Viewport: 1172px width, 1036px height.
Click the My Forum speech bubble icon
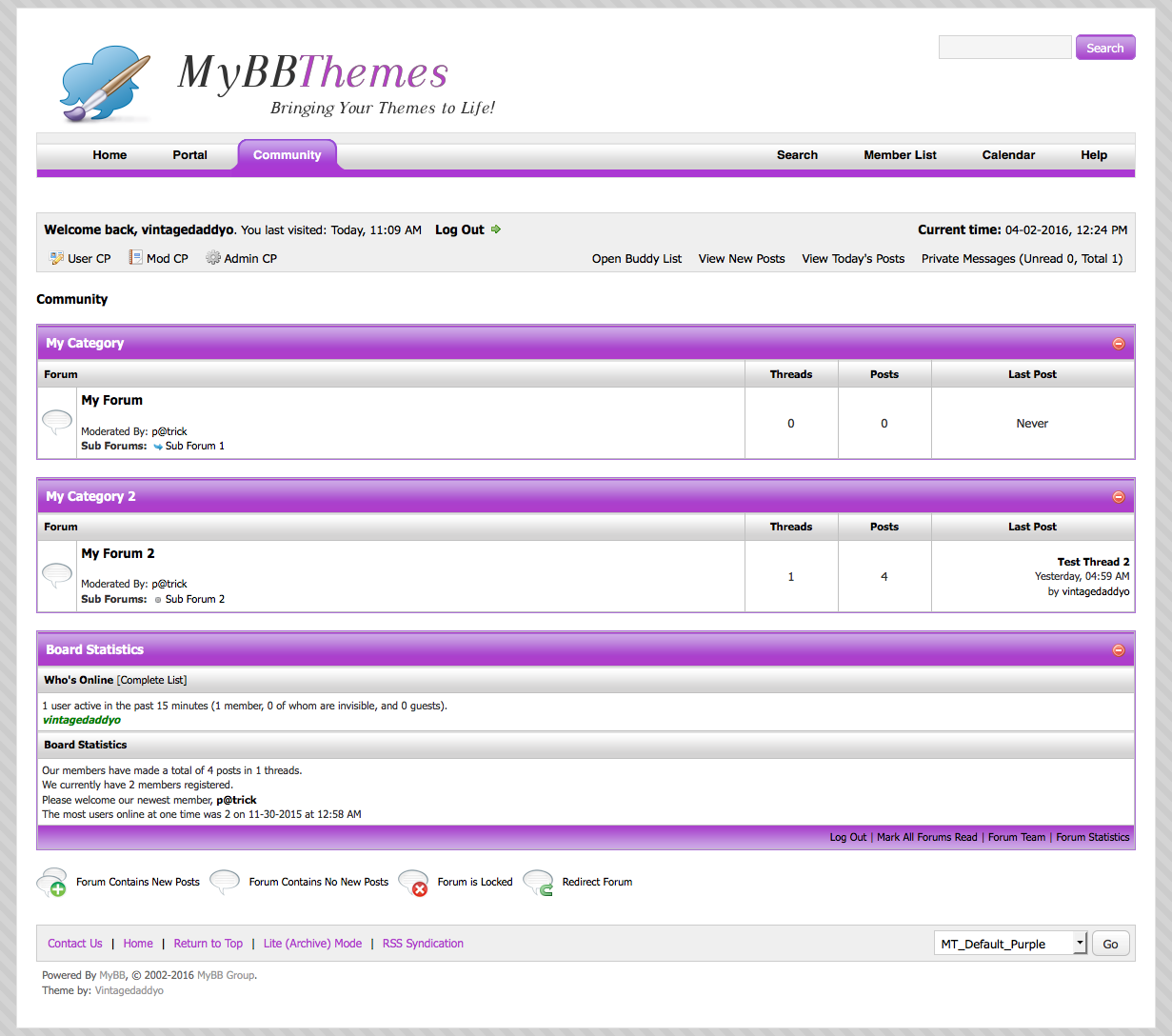coord(57,421)
